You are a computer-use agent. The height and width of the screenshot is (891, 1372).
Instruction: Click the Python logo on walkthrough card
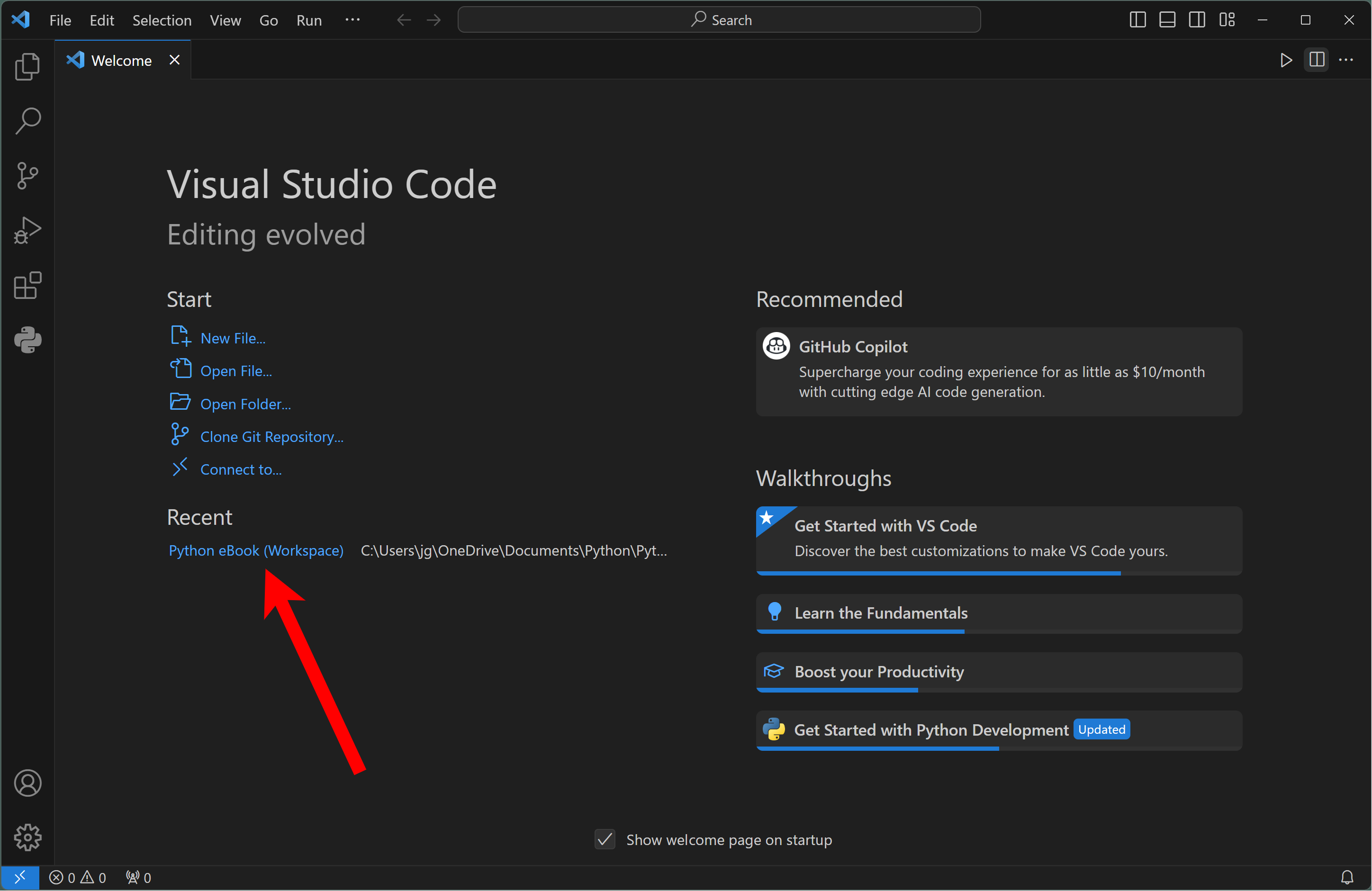pos(774,729)
